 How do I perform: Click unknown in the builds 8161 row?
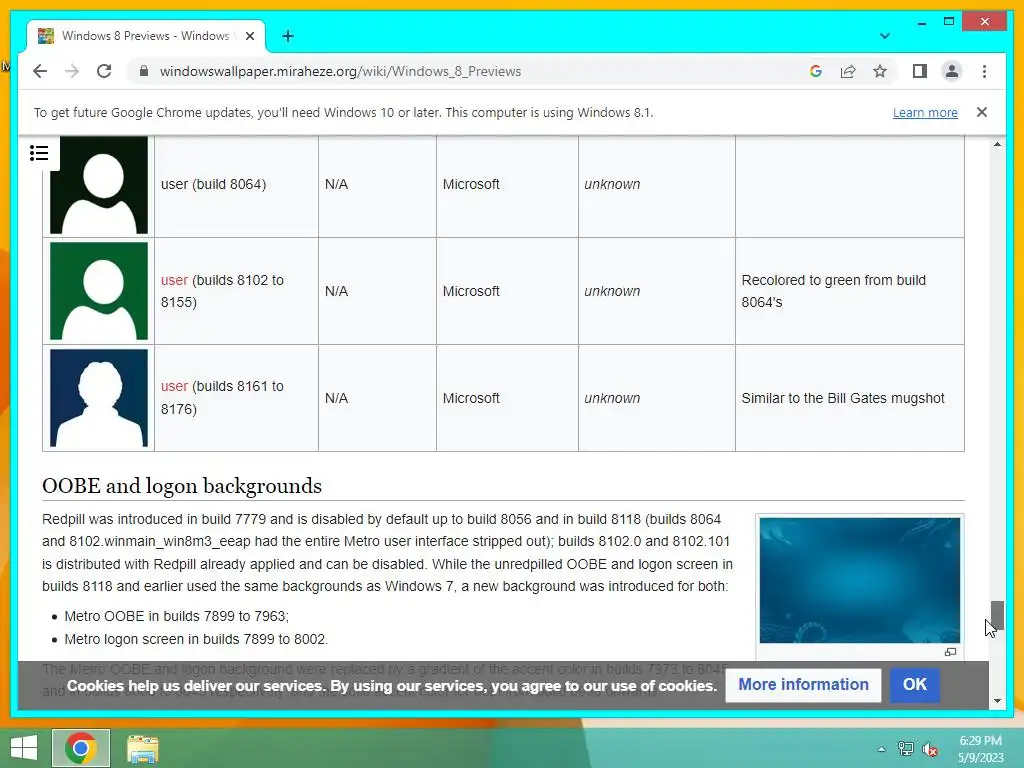coord(612,398)
